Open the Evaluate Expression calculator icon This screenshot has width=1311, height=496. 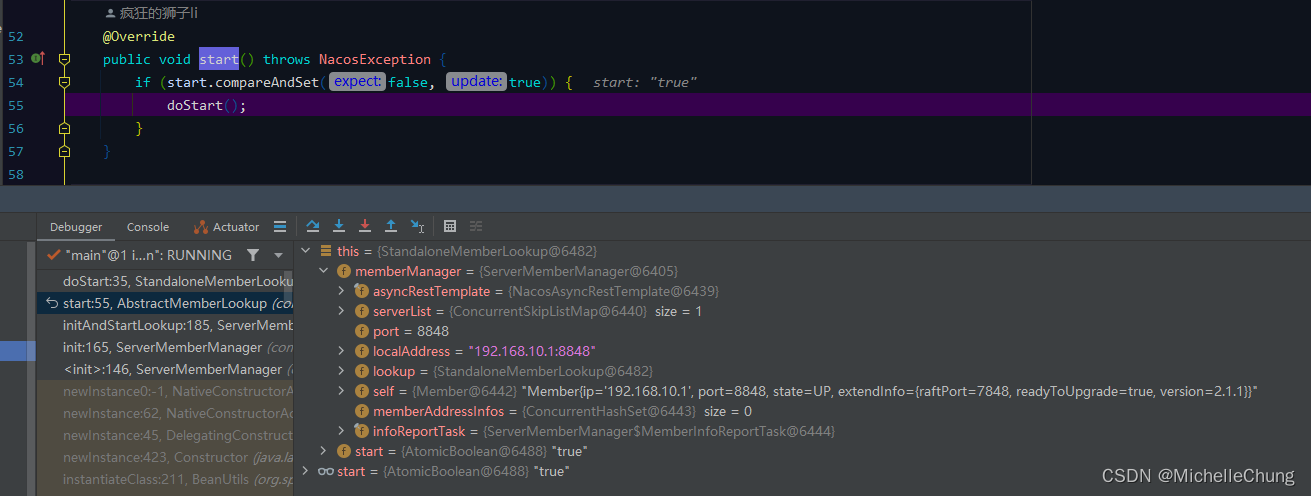pos(450,227)
